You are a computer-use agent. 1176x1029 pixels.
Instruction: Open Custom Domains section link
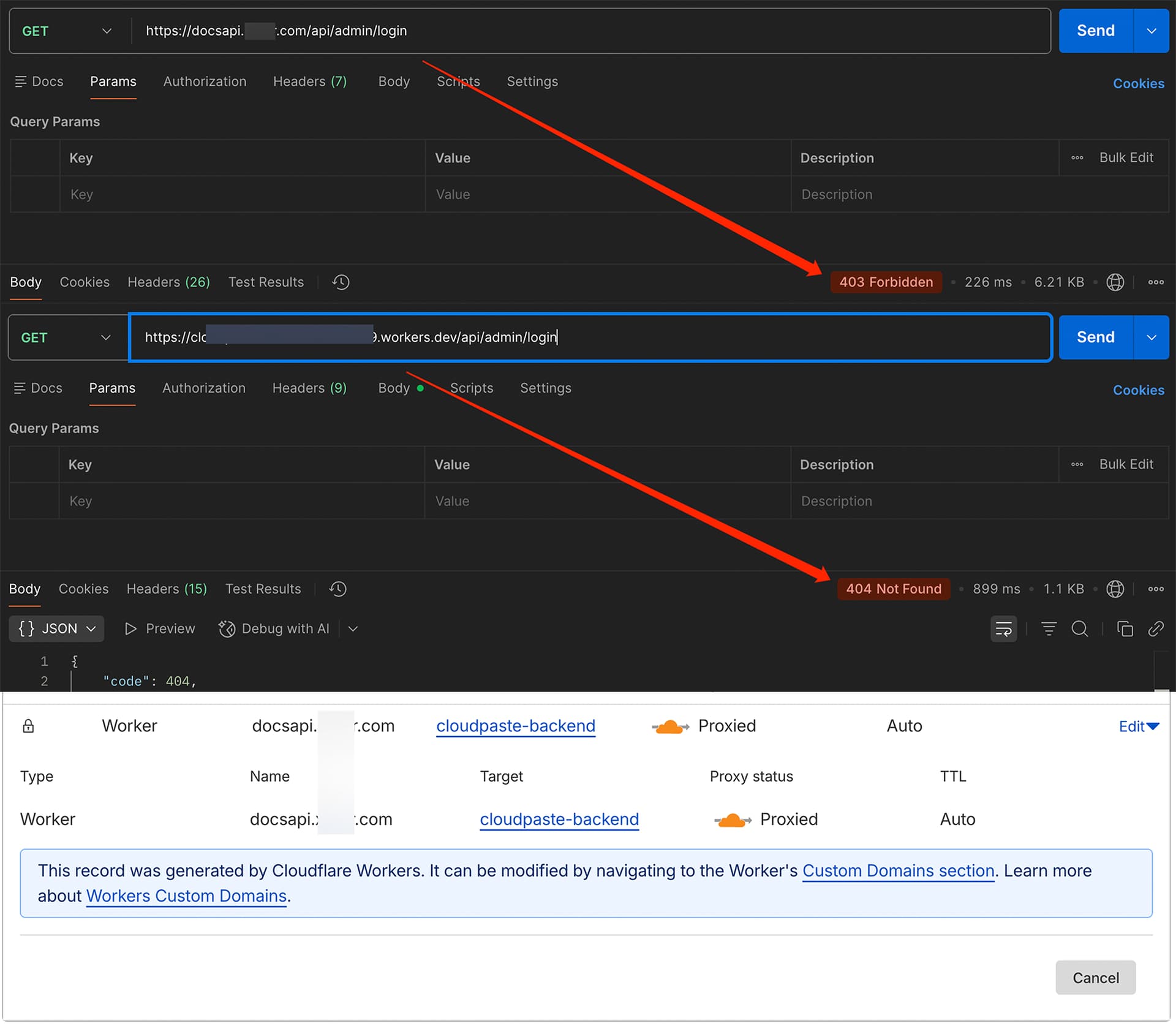click(898, 871)
